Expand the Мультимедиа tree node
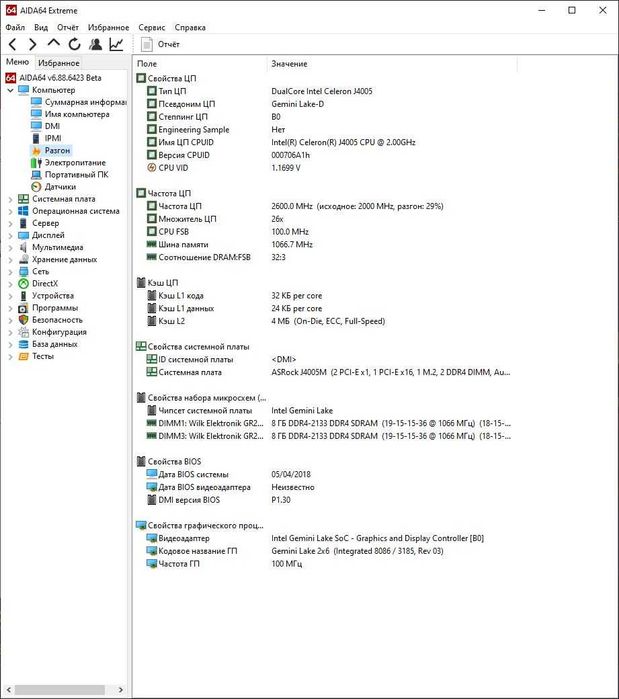 [x=10, y=247]
